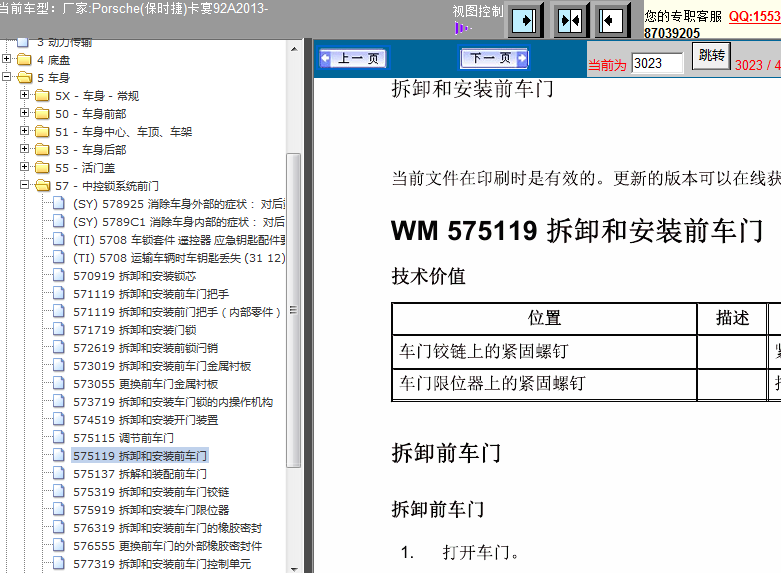Open (TI) 5708 运输车辆时车钥匙丢失 document
781x573 pixels.
coord(179,258)
